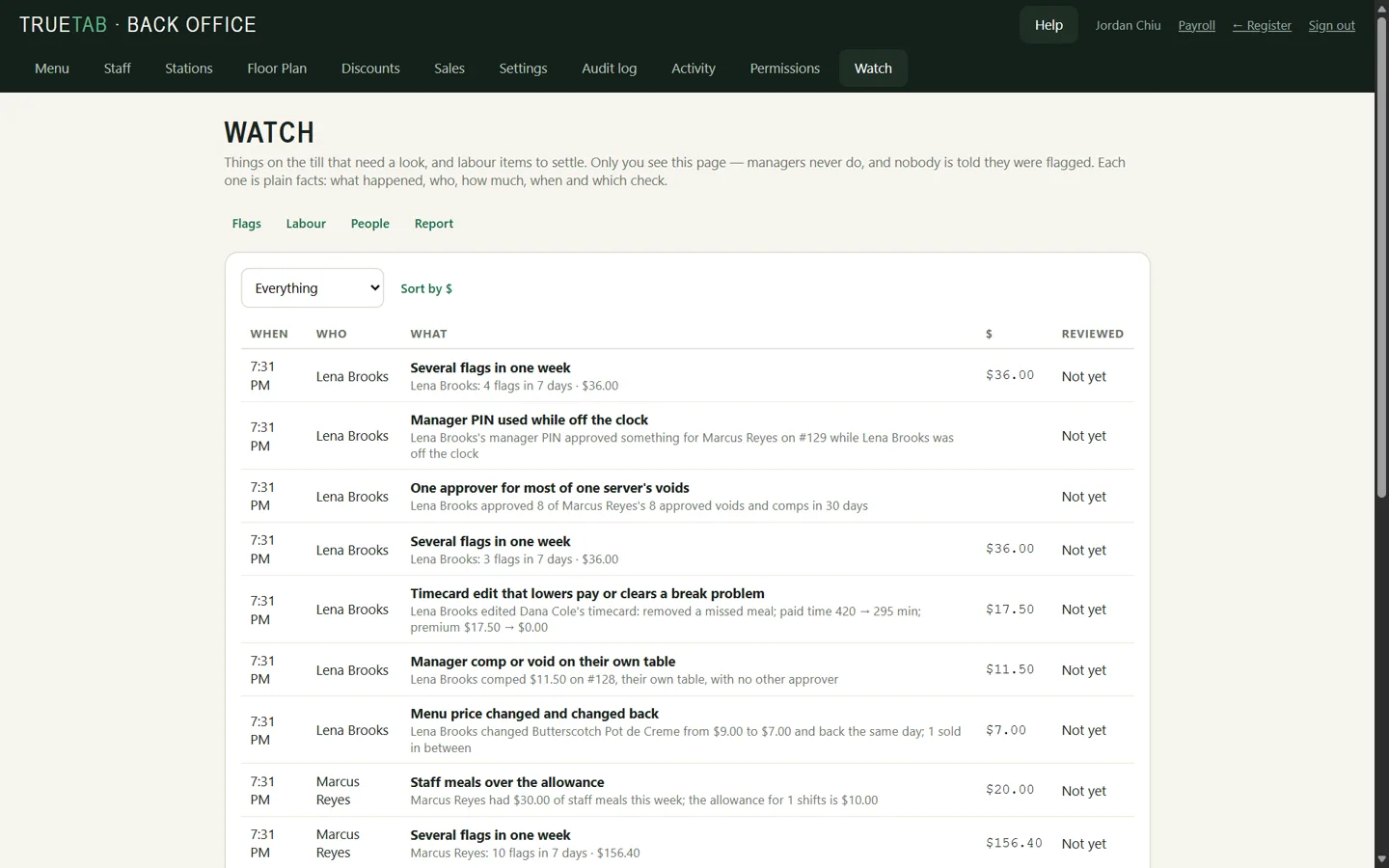1389x868 pixels.
Task: Click the Jordan Chiu user name
Action: point(1128,25)
